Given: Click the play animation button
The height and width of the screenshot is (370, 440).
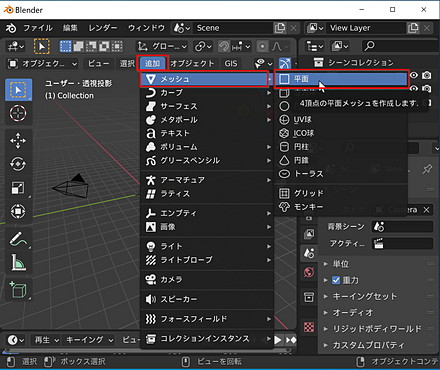Looking at the screenshot, I should pos(278,340).
